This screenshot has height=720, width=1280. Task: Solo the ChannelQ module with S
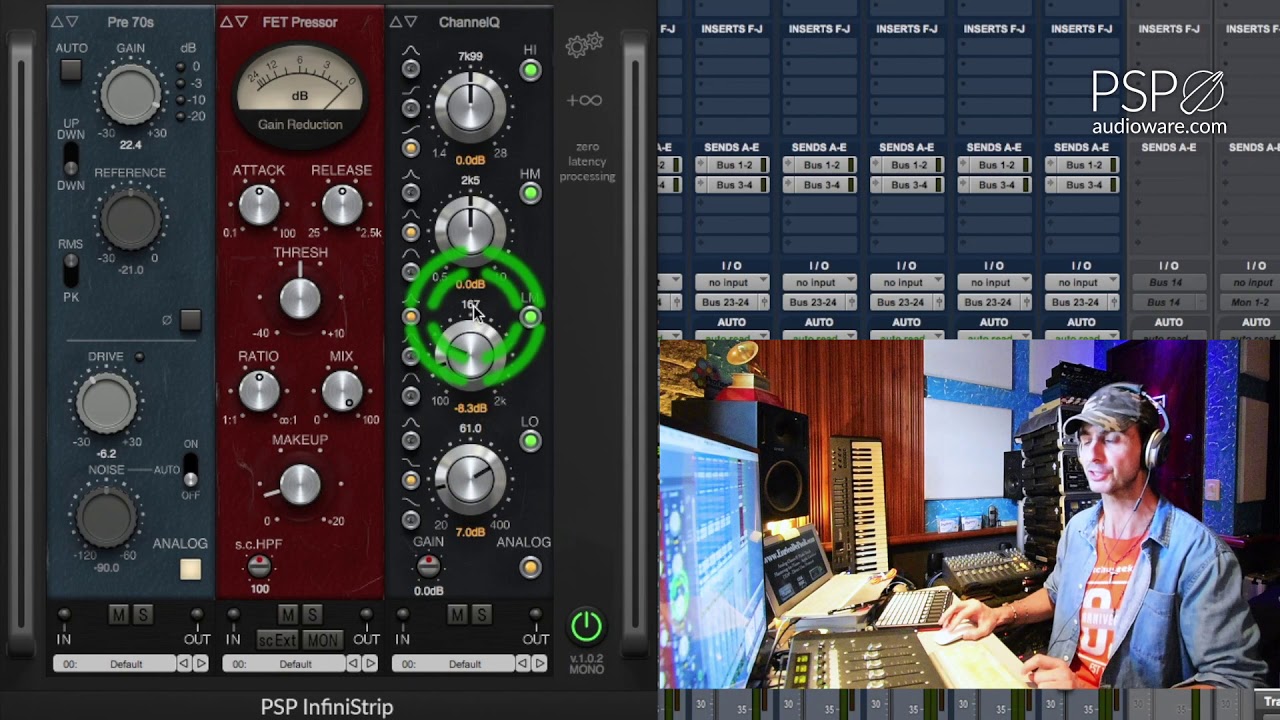pyautogui.click(x=481, y=614)
